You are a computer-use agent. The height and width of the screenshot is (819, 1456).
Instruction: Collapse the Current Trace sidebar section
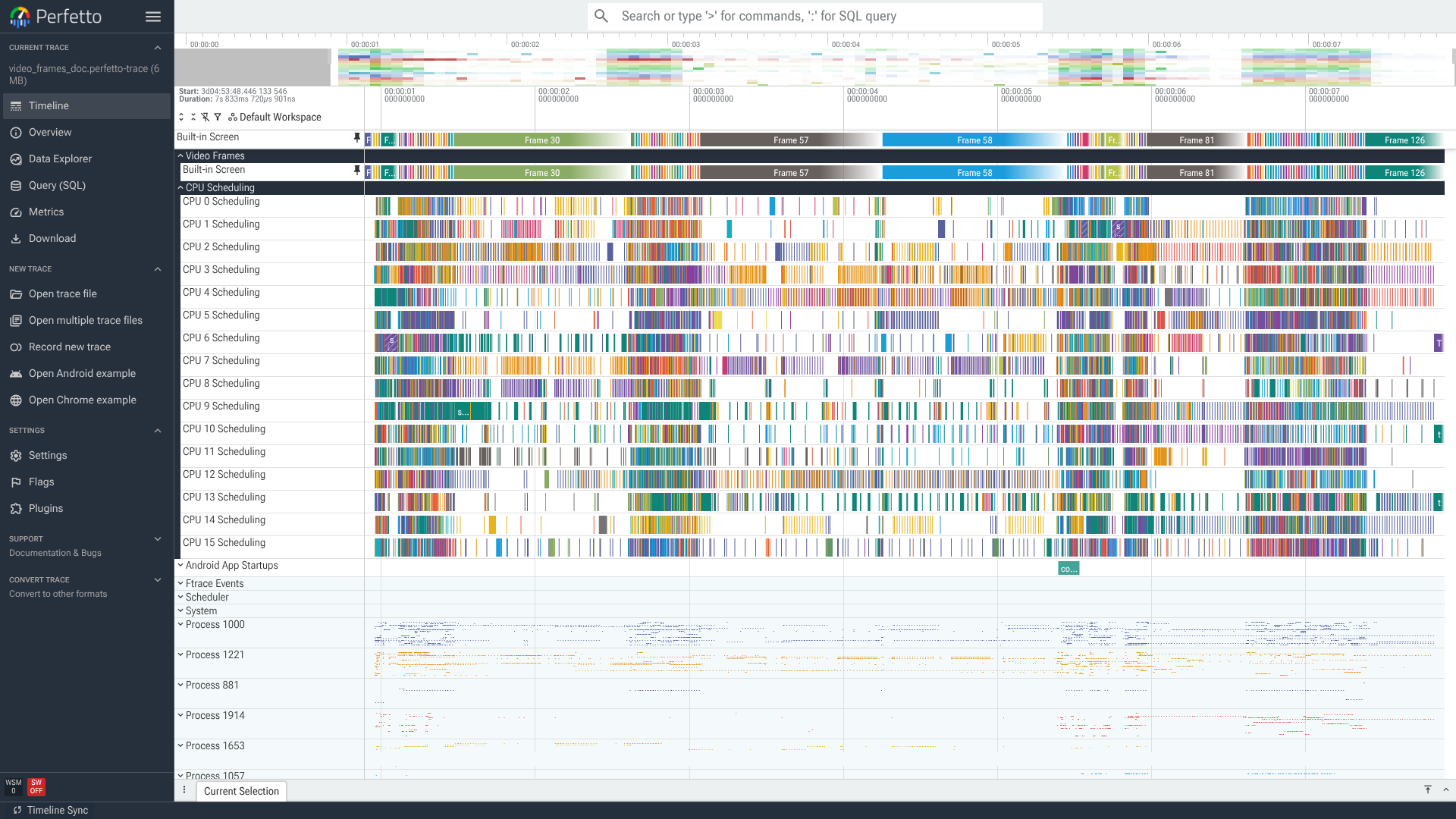[158, 48]
